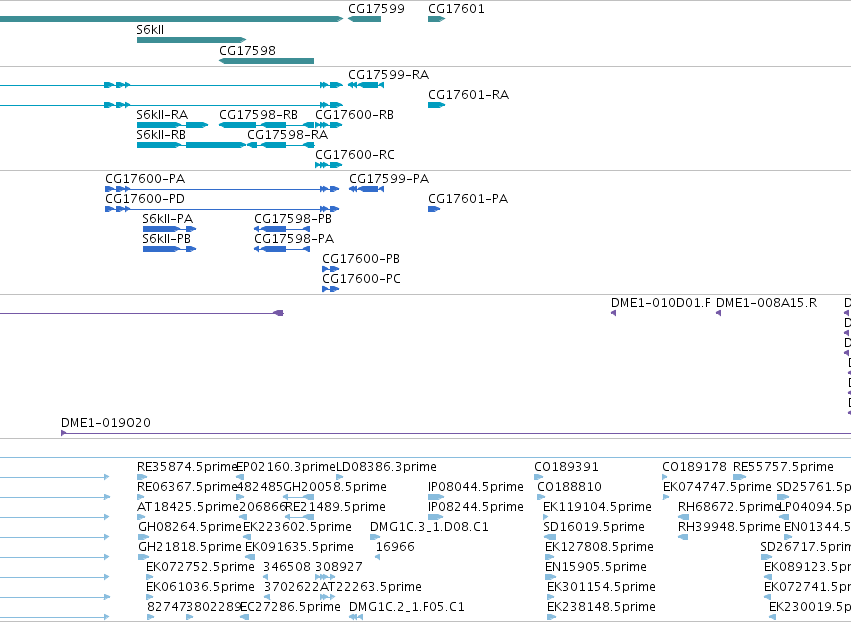This screenshot has width=851, height=622.
Task: Click EST label EK301154.5prime
Action: point(601,587)
